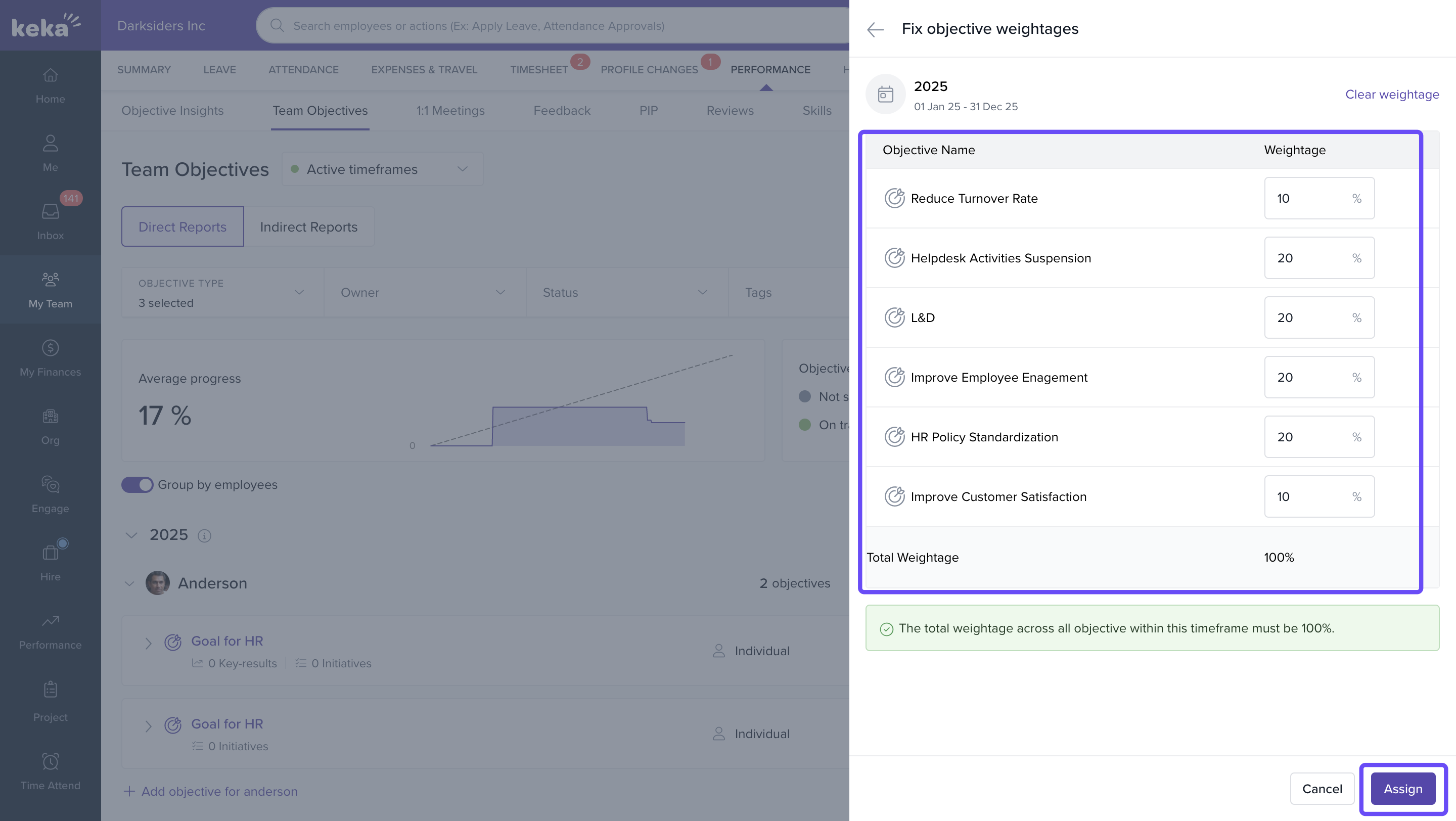Open the Objective Type dropdown
Viewport: 1456px width, 821px height.
tap(221, 293)
